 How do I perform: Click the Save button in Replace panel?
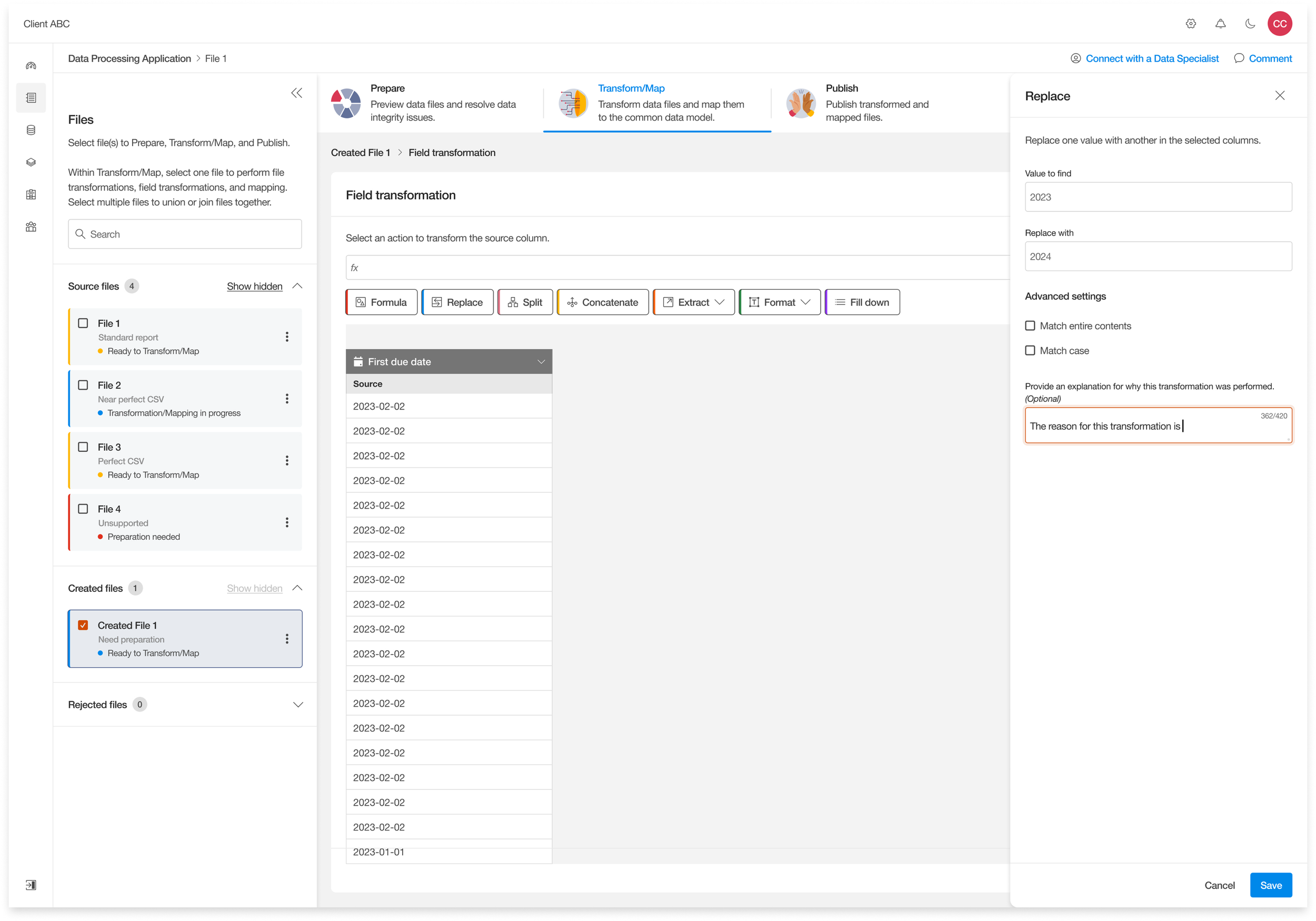click(1270, 885)
